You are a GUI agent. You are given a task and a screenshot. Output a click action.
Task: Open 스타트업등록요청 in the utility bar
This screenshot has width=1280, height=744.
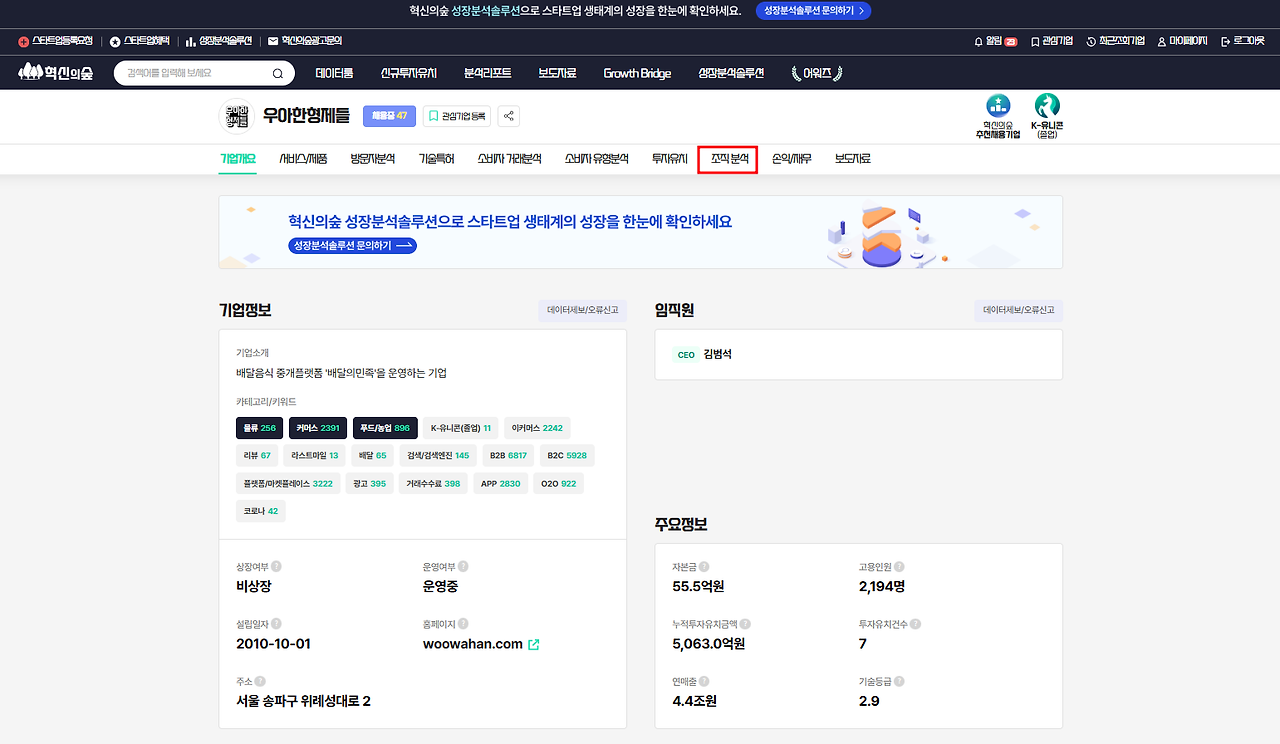tap(55, 41)
